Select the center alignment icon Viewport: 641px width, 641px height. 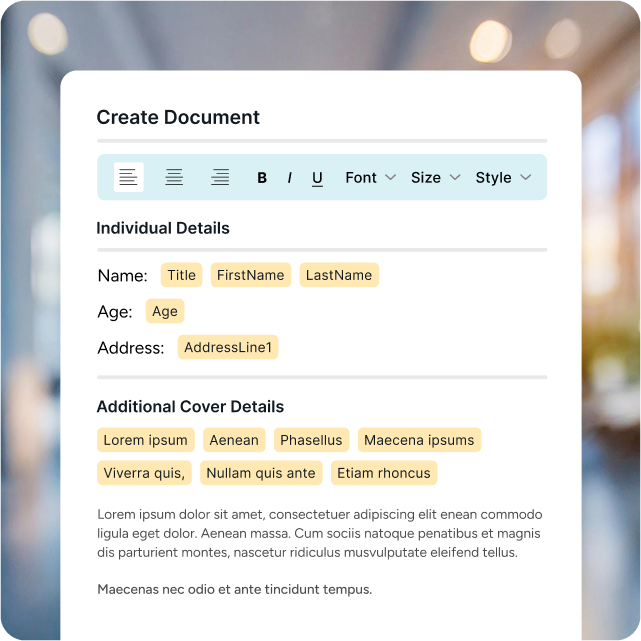coord(174,177)
